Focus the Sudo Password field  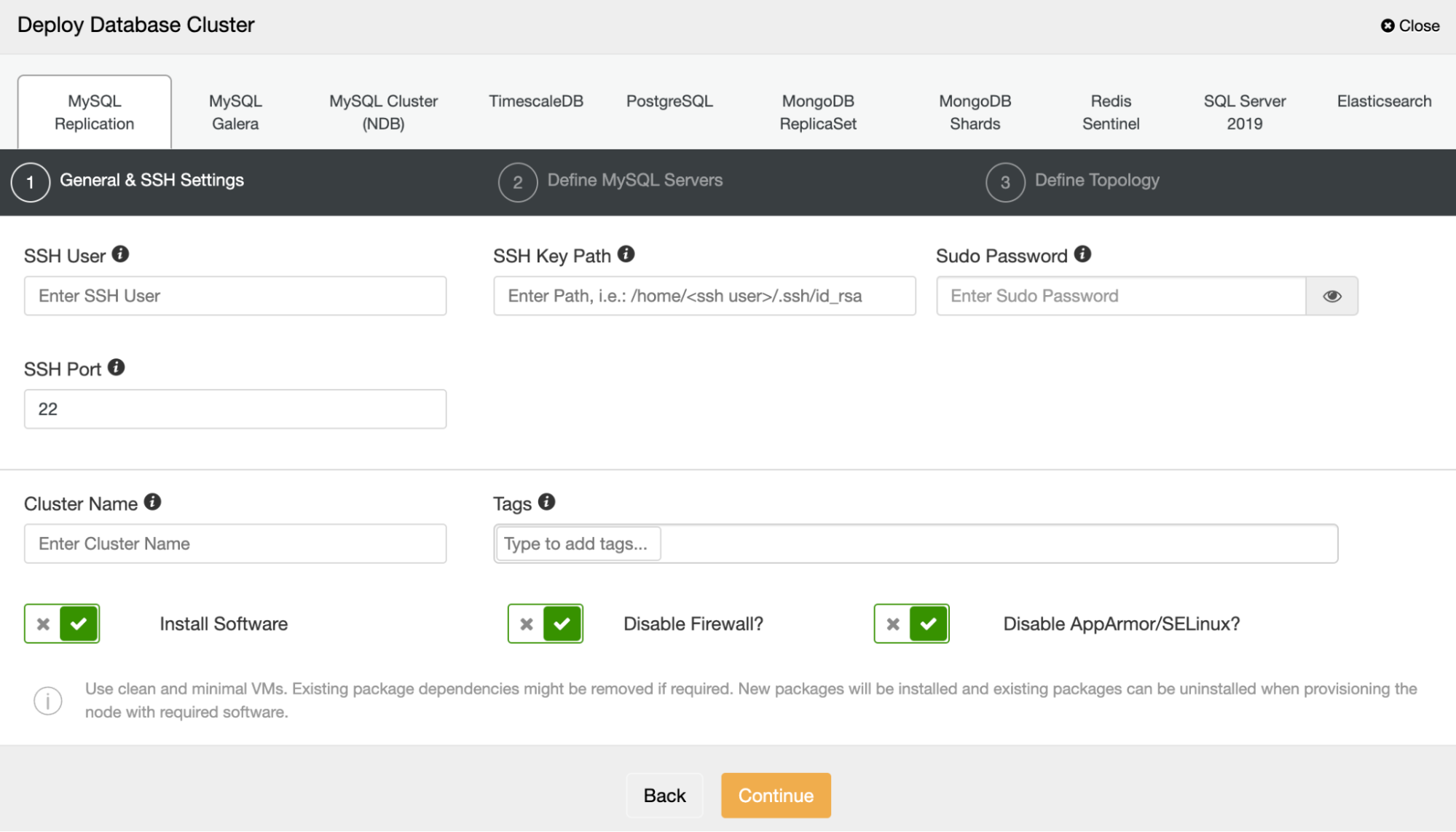point(1121,296)
